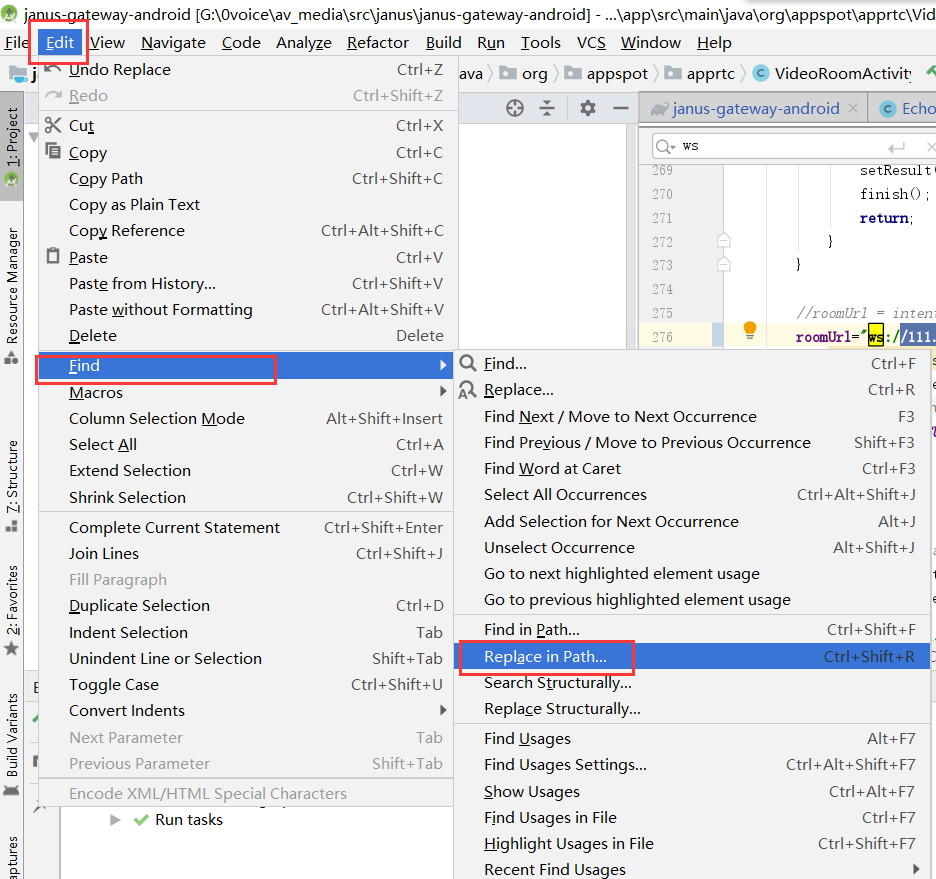936x879 pixels.
Task: Open the Run menu
Action: pyautogui.click(x=491, y=42)
